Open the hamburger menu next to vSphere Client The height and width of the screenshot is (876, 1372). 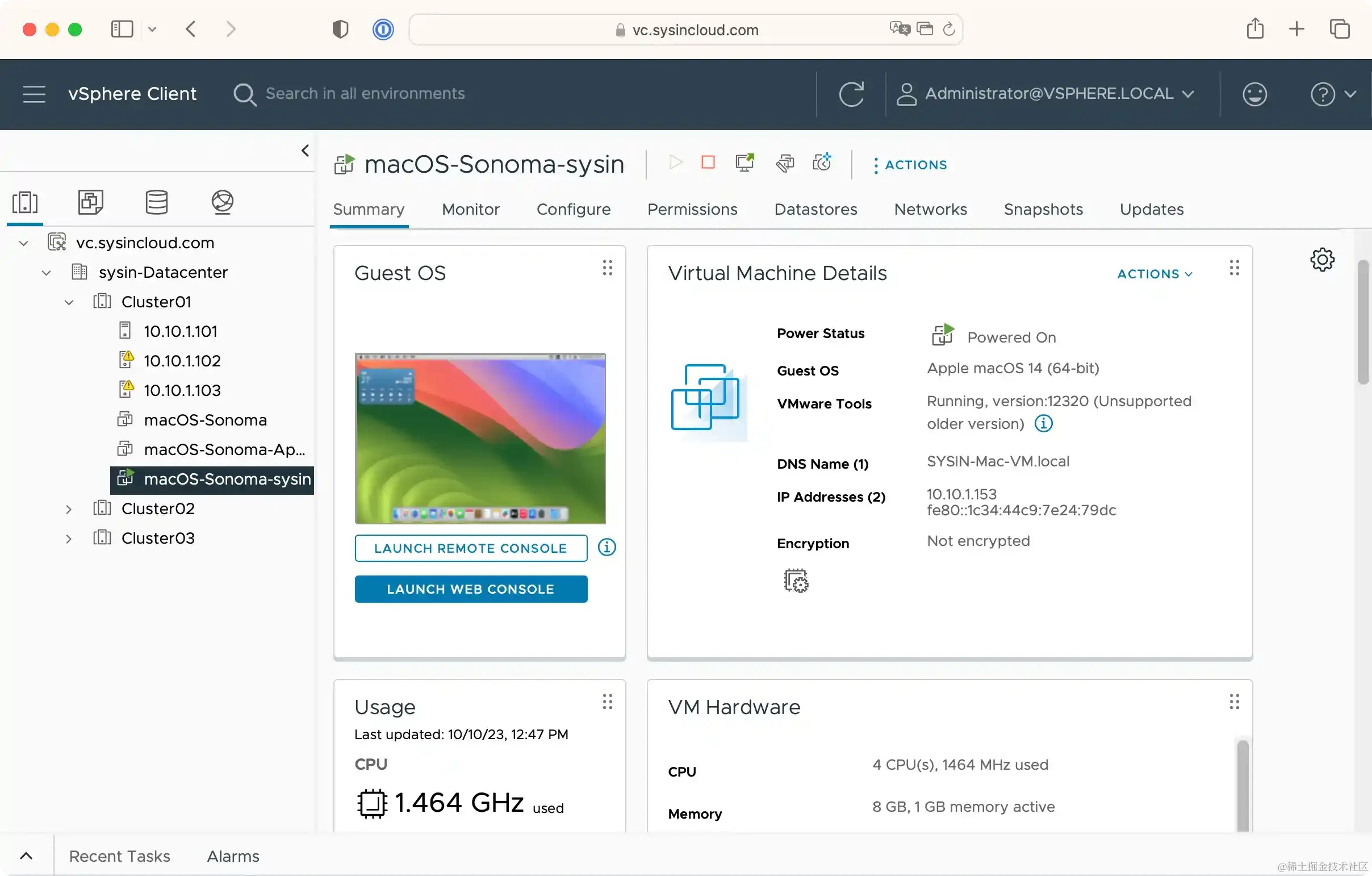(33, 94)
